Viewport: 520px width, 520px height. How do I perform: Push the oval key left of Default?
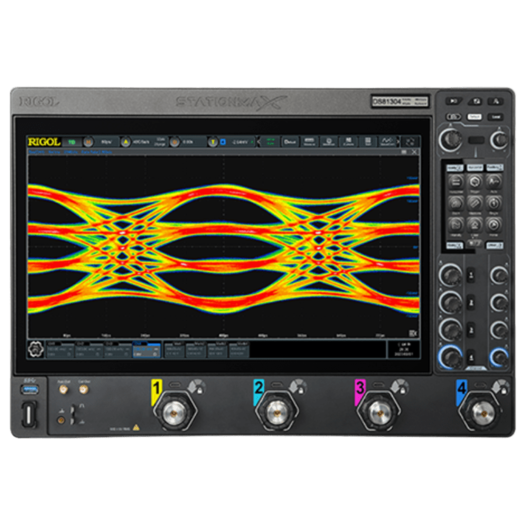coord(454,117)
